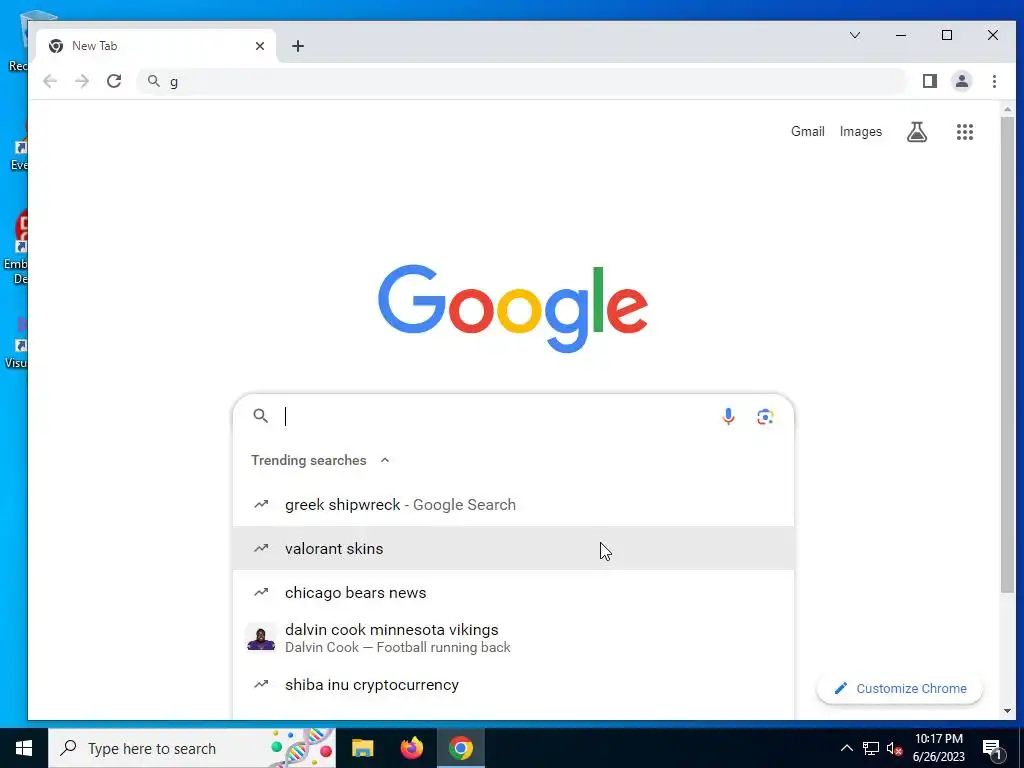Open the Gmail link

point(808,131)
